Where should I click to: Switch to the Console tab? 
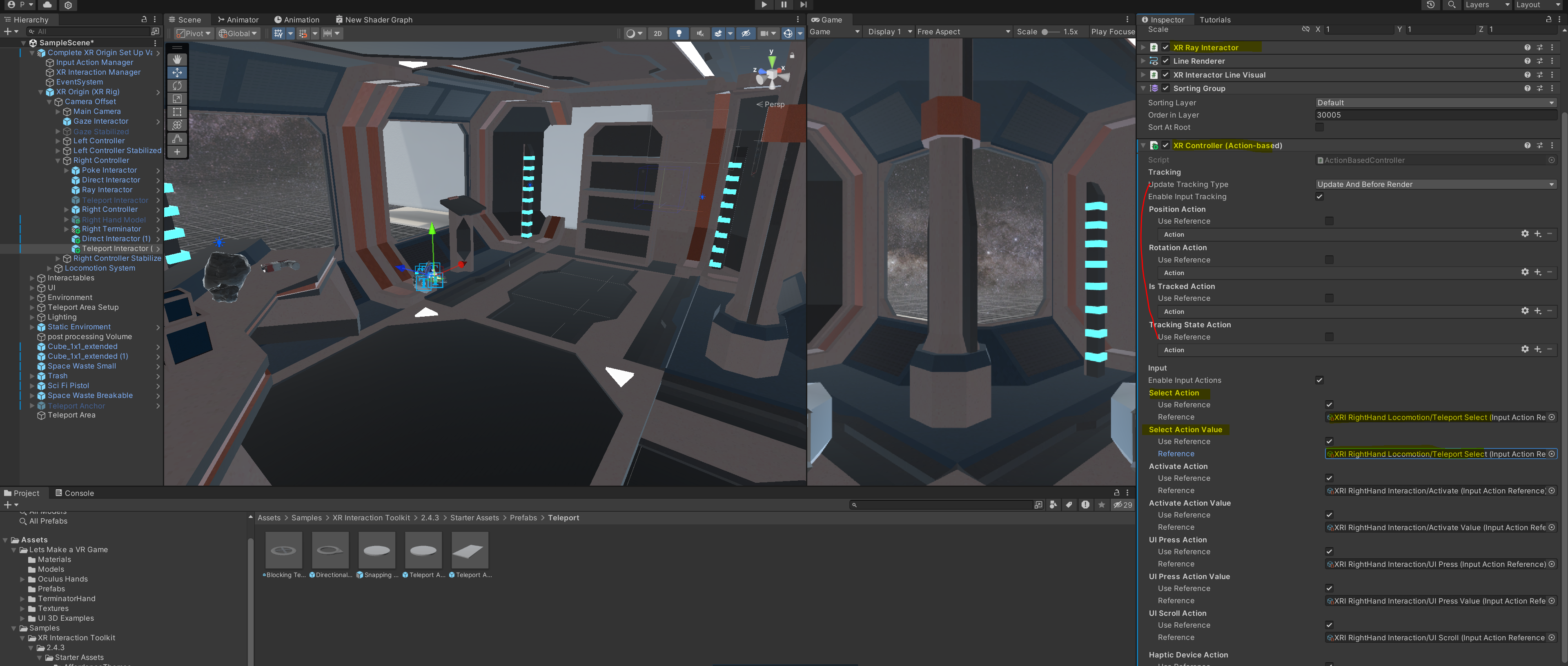pyautogui.click(x=74, y=493)
